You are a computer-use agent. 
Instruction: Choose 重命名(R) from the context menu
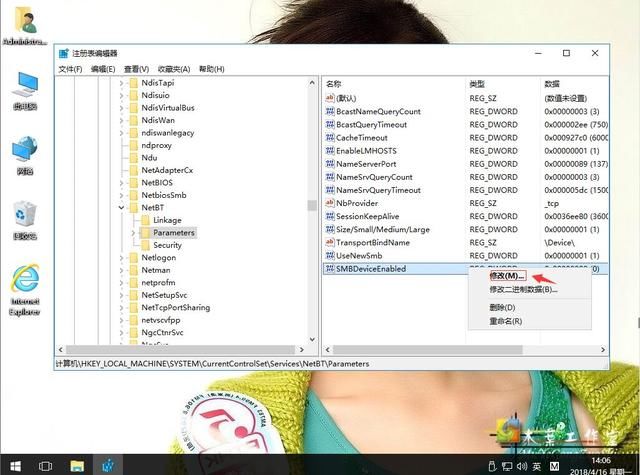[x=505, y=321]
